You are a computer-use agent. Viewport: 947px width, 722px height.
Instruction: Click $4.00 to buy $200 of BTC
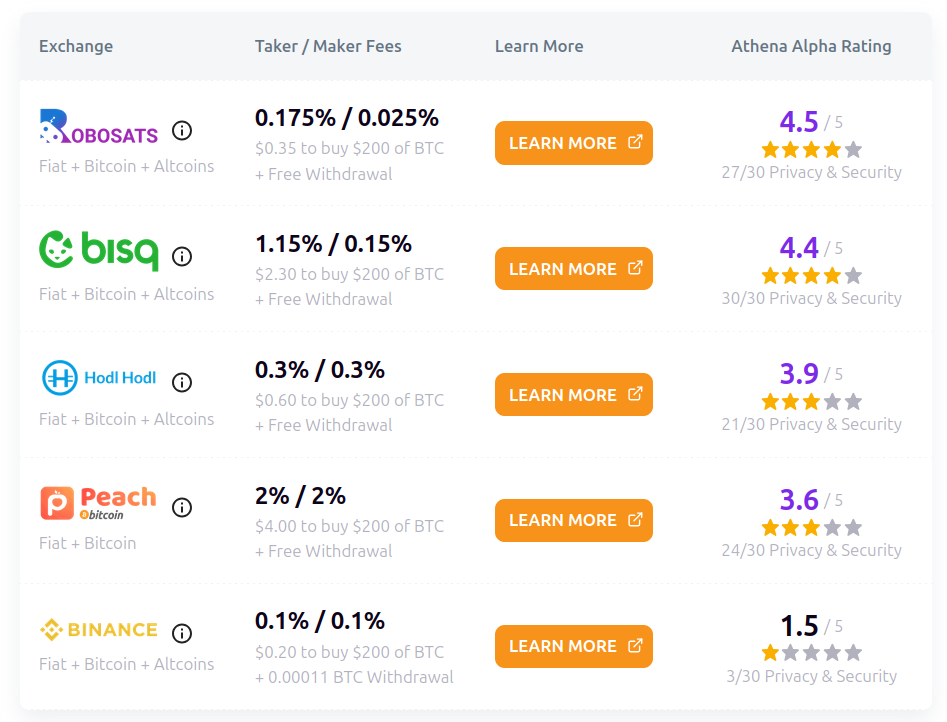click(349, 526)
